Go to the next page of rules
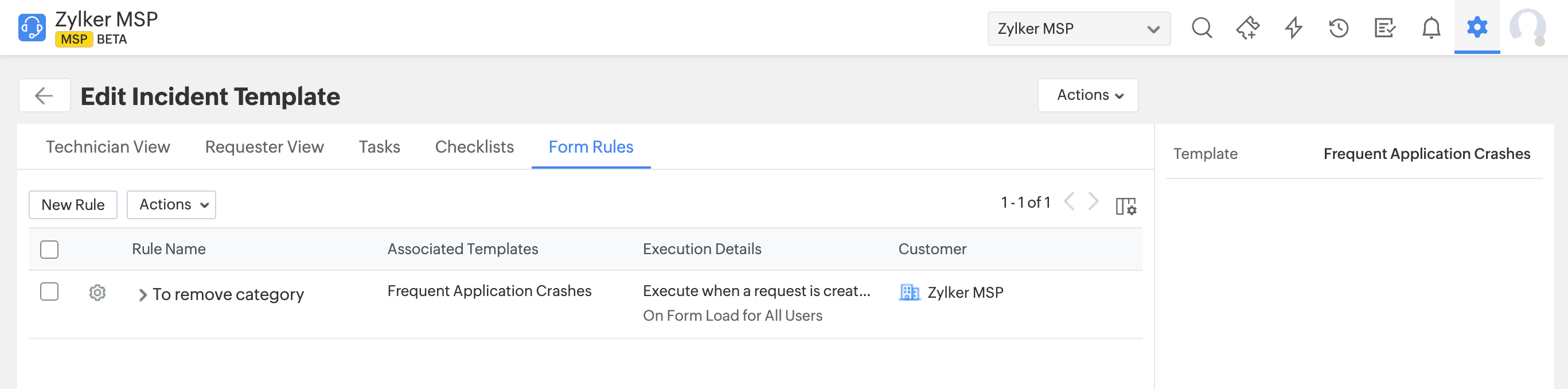 pos(1093,201)
